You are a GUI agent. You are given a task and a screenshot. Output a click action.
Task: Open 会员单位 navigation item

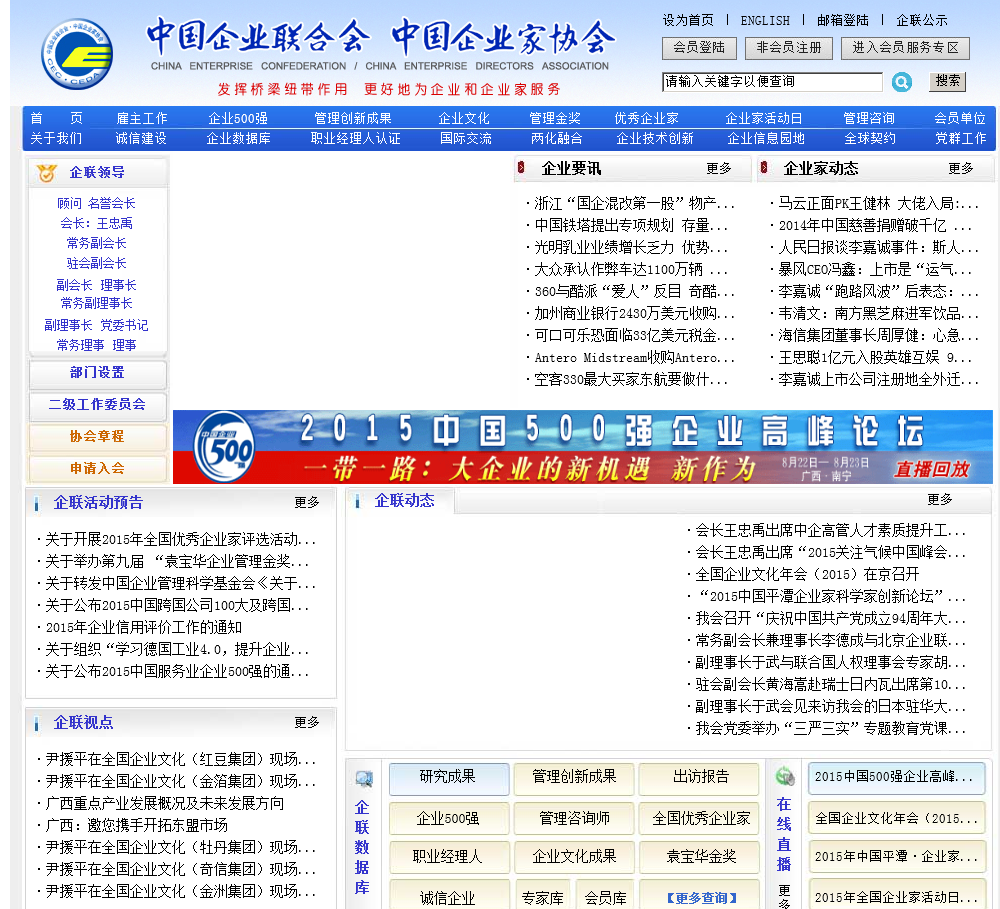pyautogui.click(x=960, y=118)
